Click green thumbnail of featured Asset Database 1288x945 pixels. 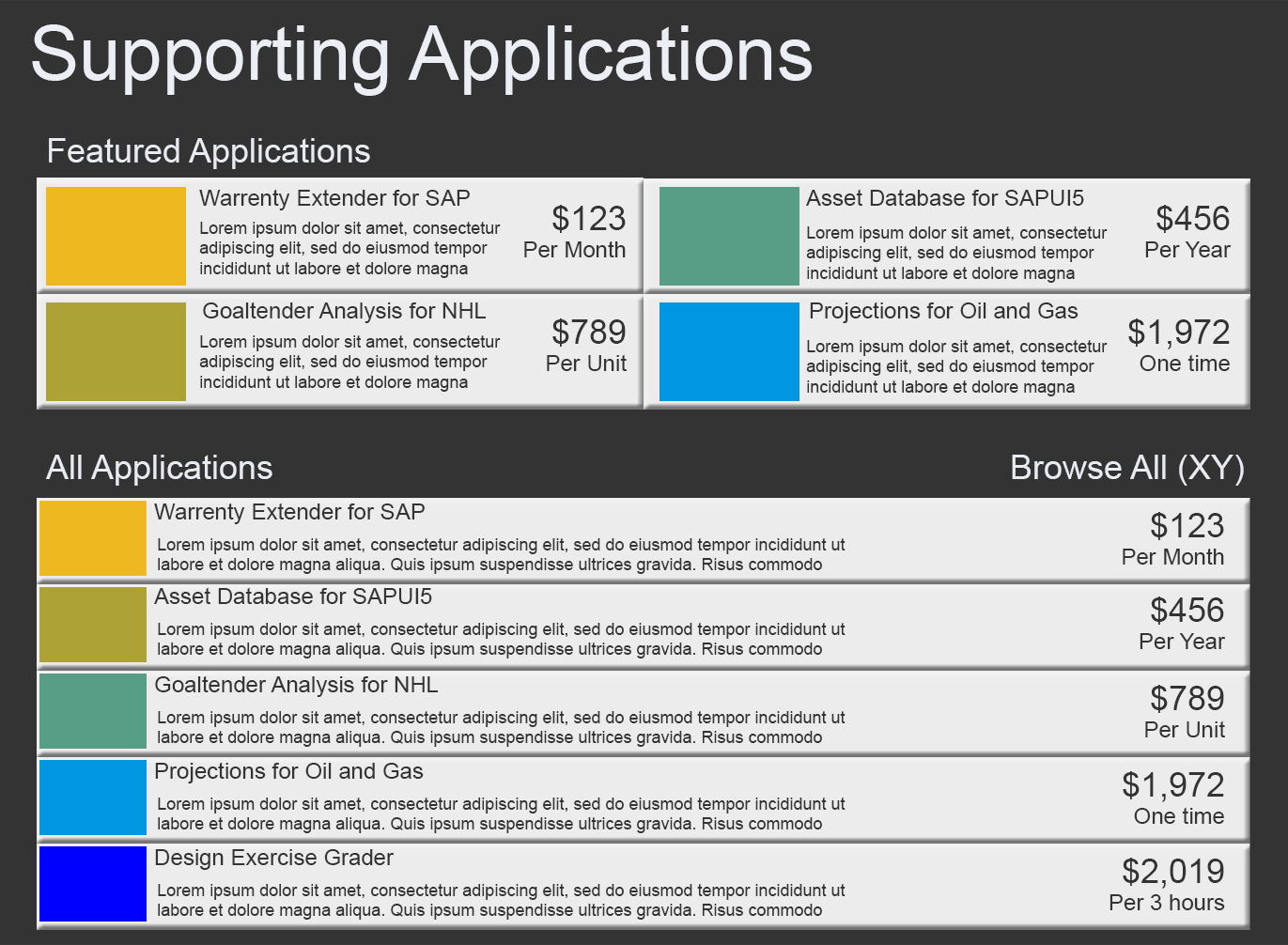[729, 236]
